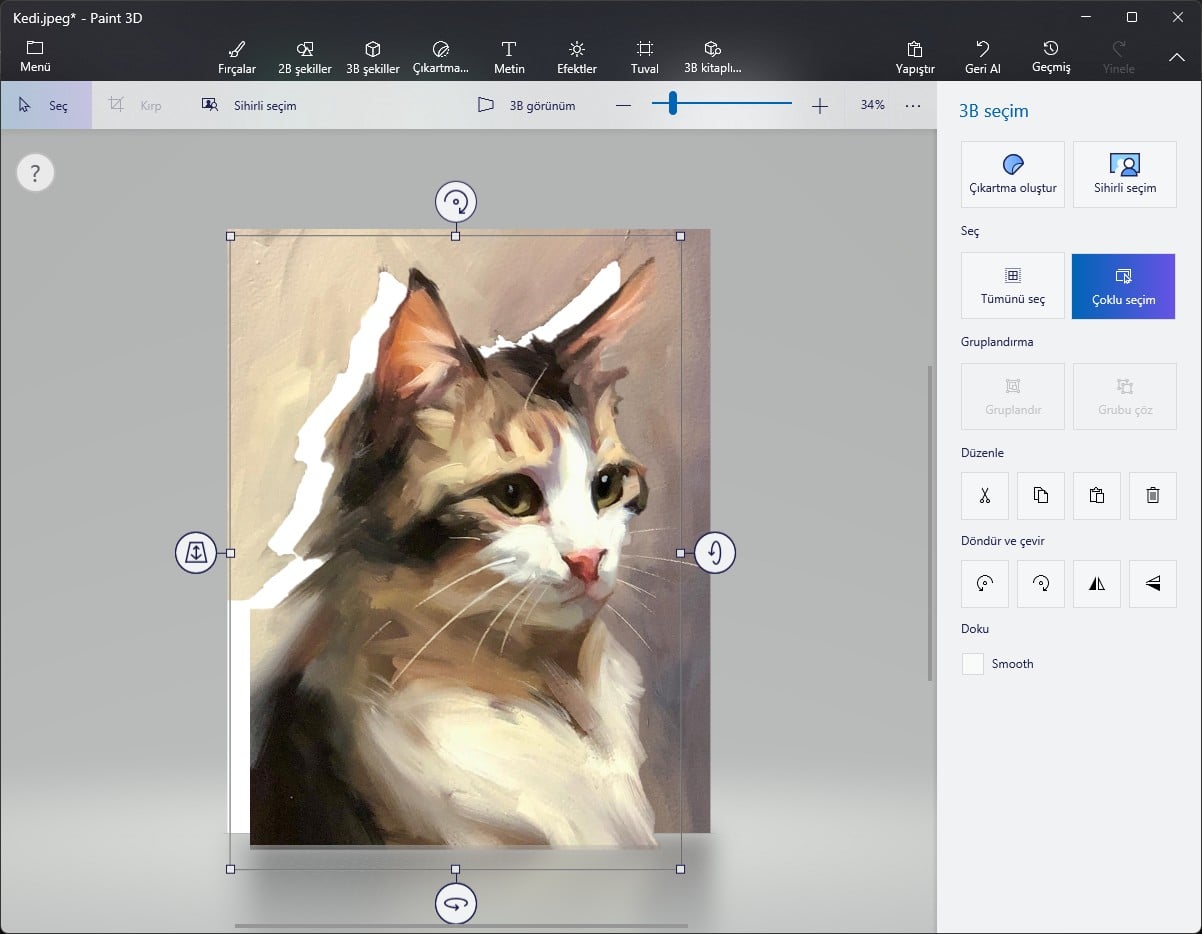Image resolution: width=1202 pixels, height=934 pixels.
Task: Click the Cut (scissors) icon under Düzenle
Action: tap(984, 496)
